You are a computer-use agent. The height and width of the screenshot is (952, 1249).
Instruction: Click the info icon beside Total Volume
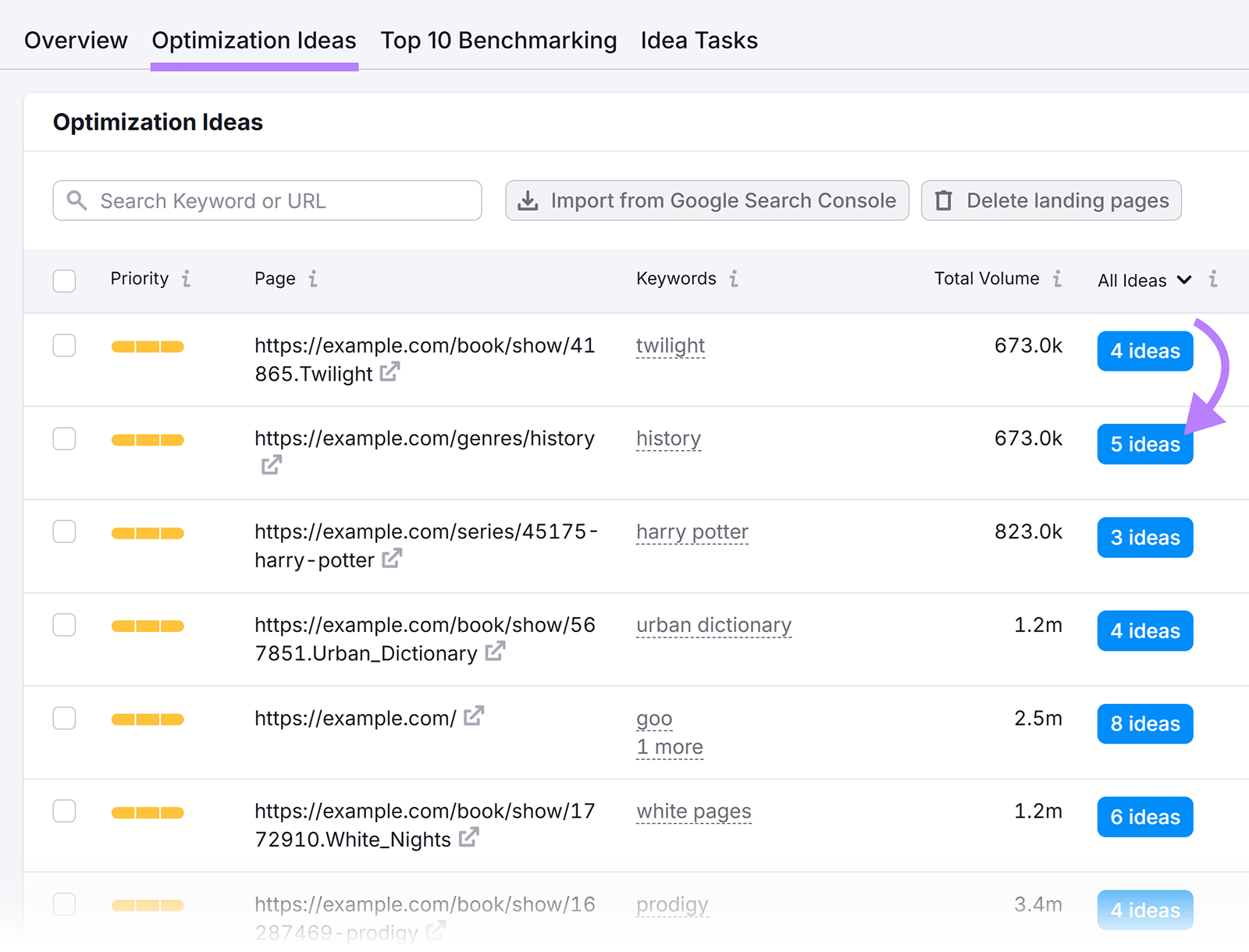click(1058, 279)
